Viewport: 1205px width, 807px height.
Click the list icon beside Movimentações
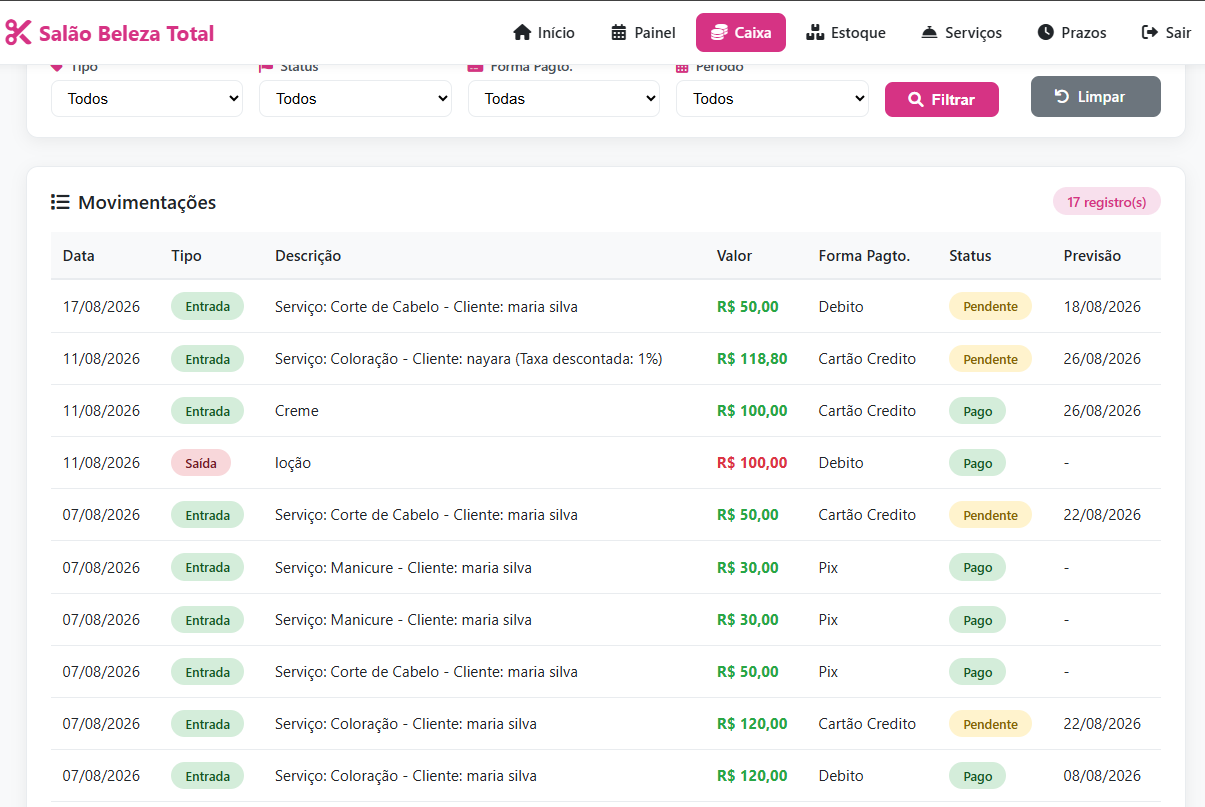(60, 203)
